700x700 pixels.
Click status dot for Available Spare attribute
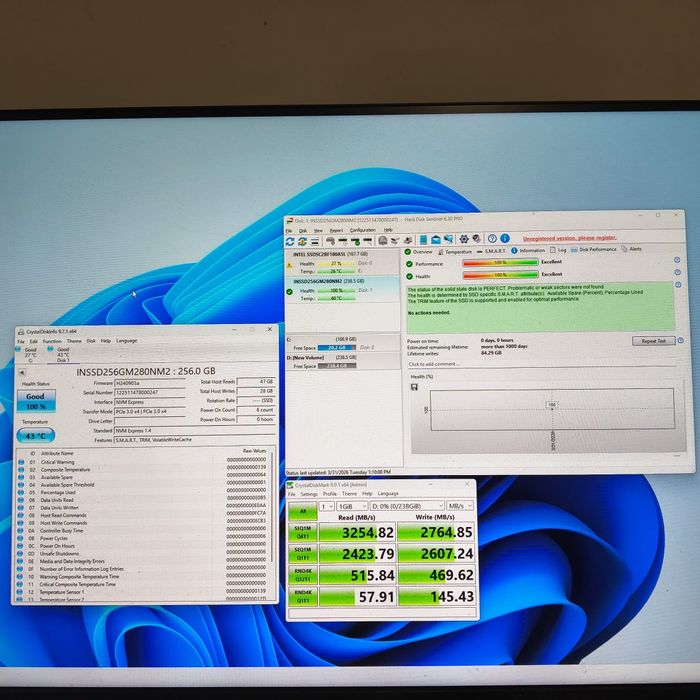click(x=21, y=477)
